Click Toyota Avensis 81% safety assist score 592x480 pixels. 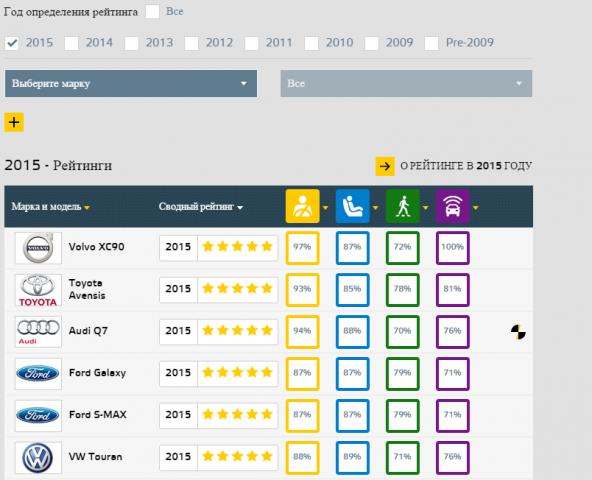coord(453,290)
